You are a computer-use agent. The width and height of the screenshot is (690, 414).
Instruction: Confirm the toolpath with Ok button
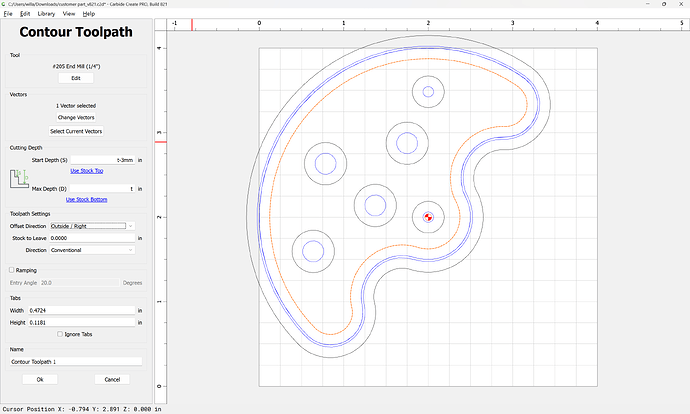pos(40,380)
